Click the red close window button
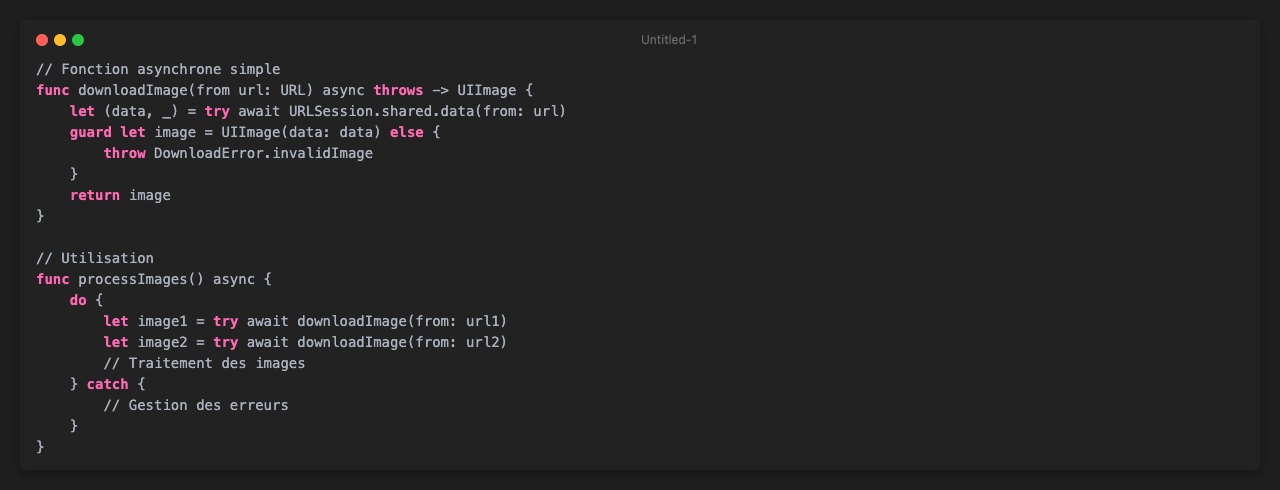The width and height of the screenshot is (1280, 490). coord(42,40)
